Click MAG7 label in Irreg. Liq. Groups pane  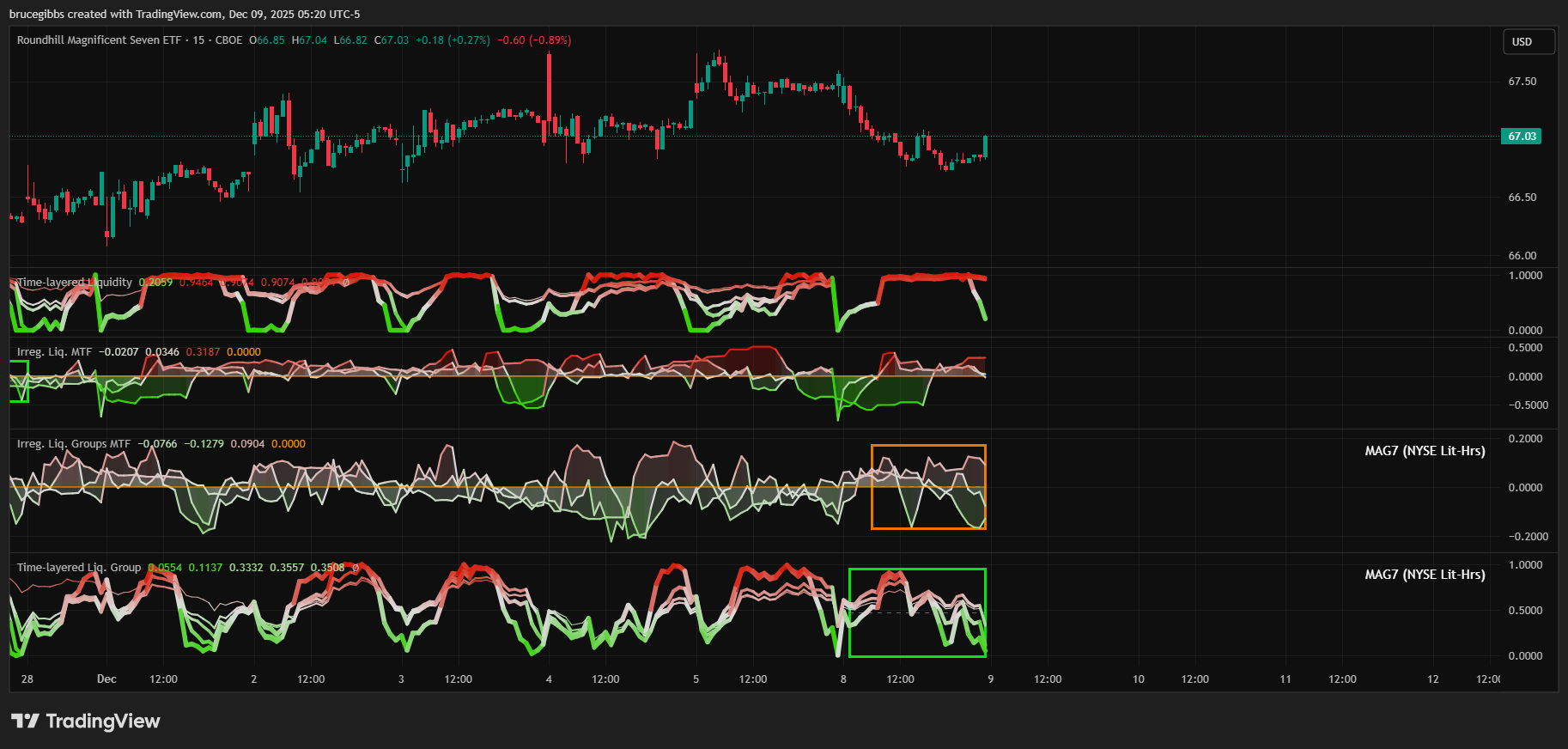point(1425,451)
